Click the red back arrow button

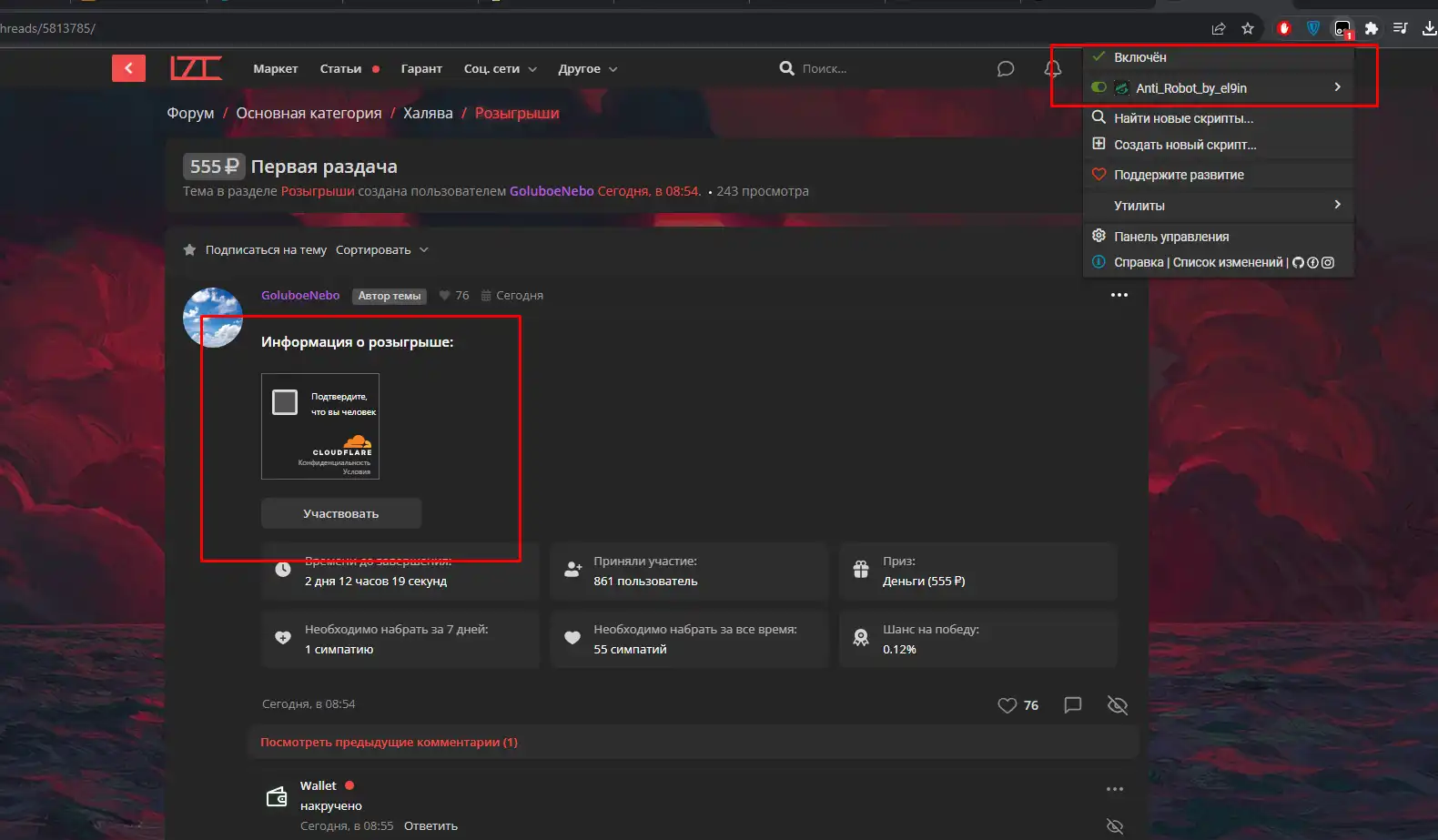128,68
